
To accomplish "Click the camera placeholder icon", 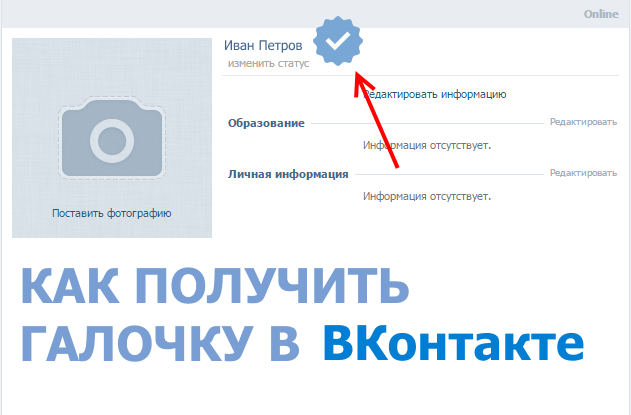I will (x=112, y=138).
